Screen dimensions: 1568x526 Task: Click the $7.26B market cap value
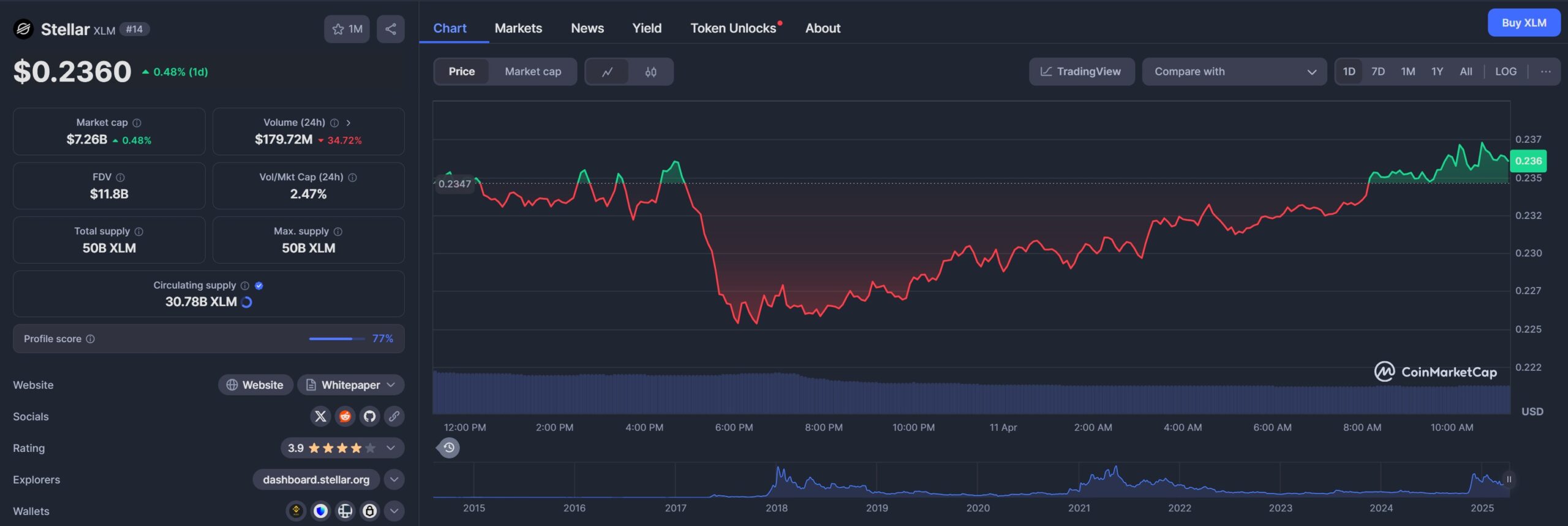(87, 140)
